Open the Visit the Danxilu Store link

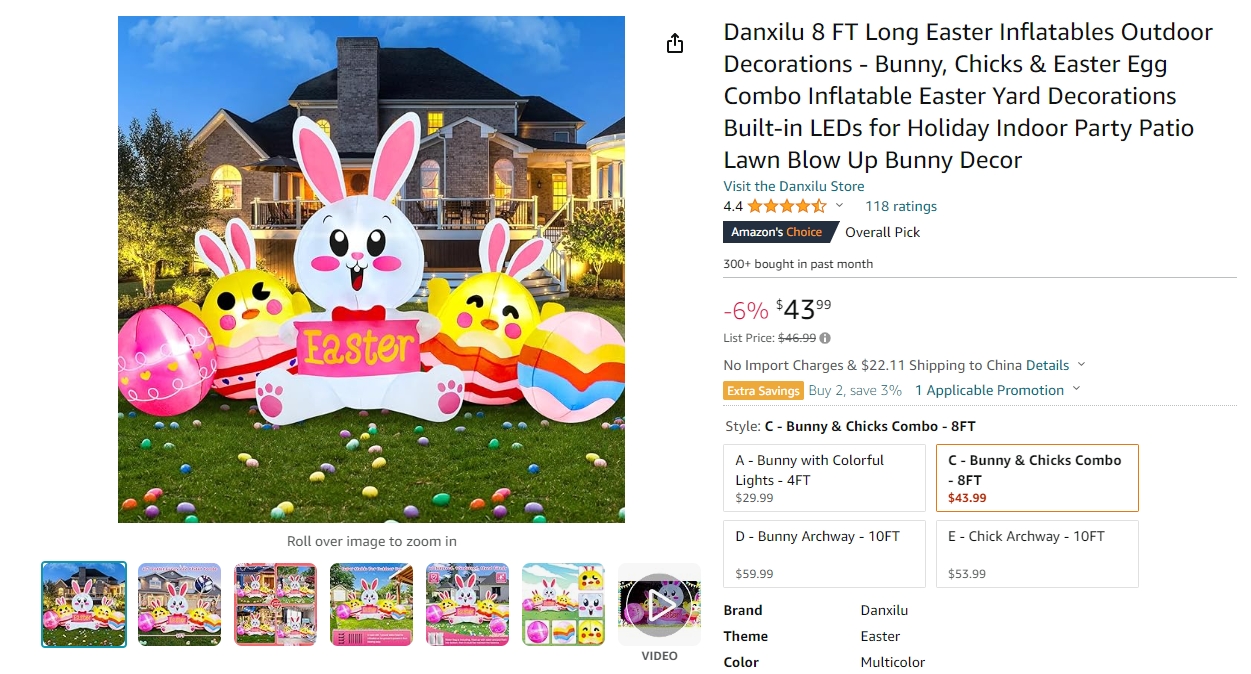click(x=794, y=186)
